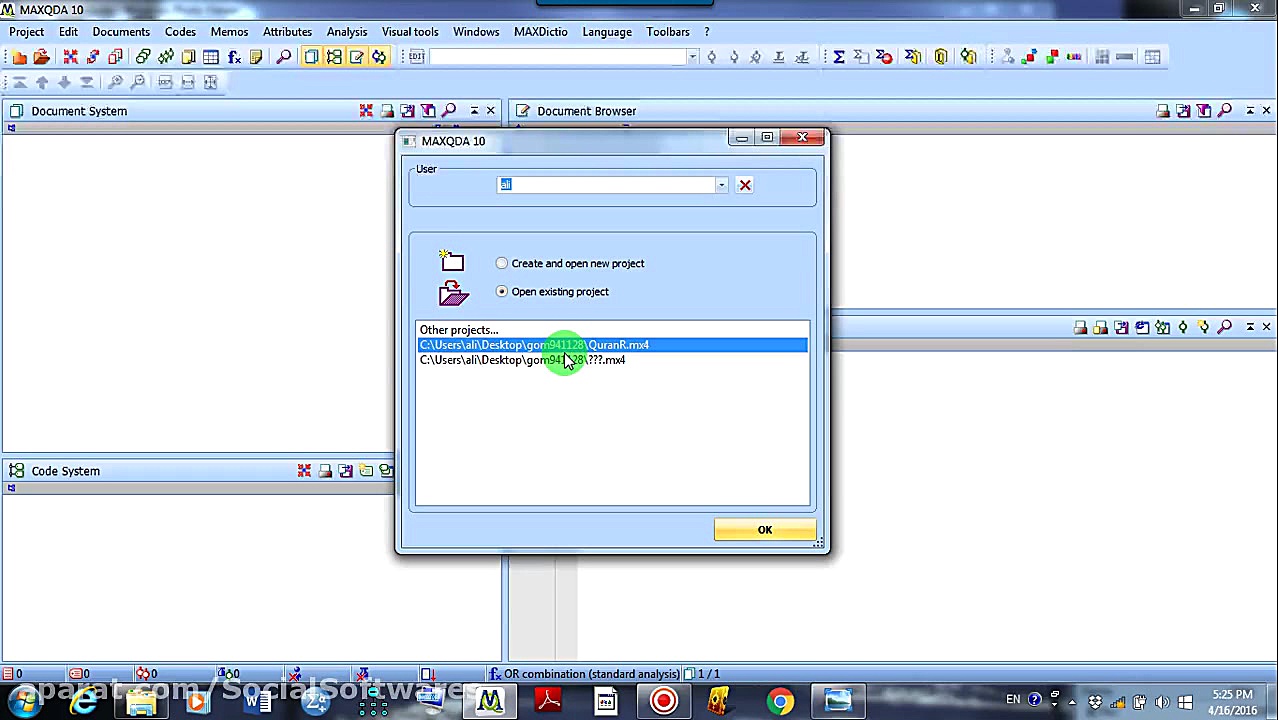The image size is (1278, 720).
Task: Open the Toolbars menu
Action: [x=668, y=32]
